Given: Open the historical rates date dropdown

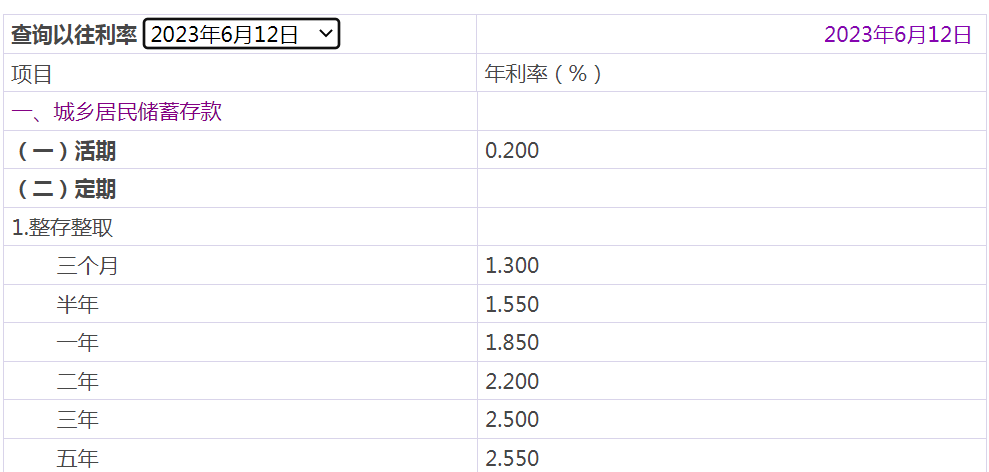Looking at the screenshot, I should 242,33.
